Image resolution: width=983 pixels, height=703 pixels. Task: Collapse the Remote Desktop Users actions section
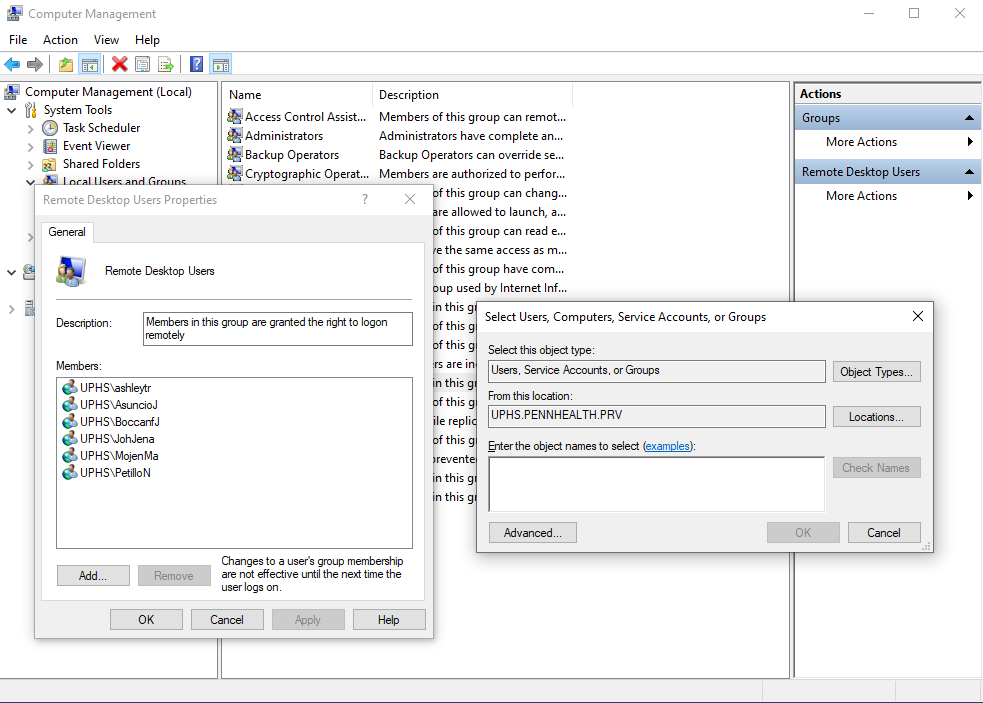click(x=969, y=172)
